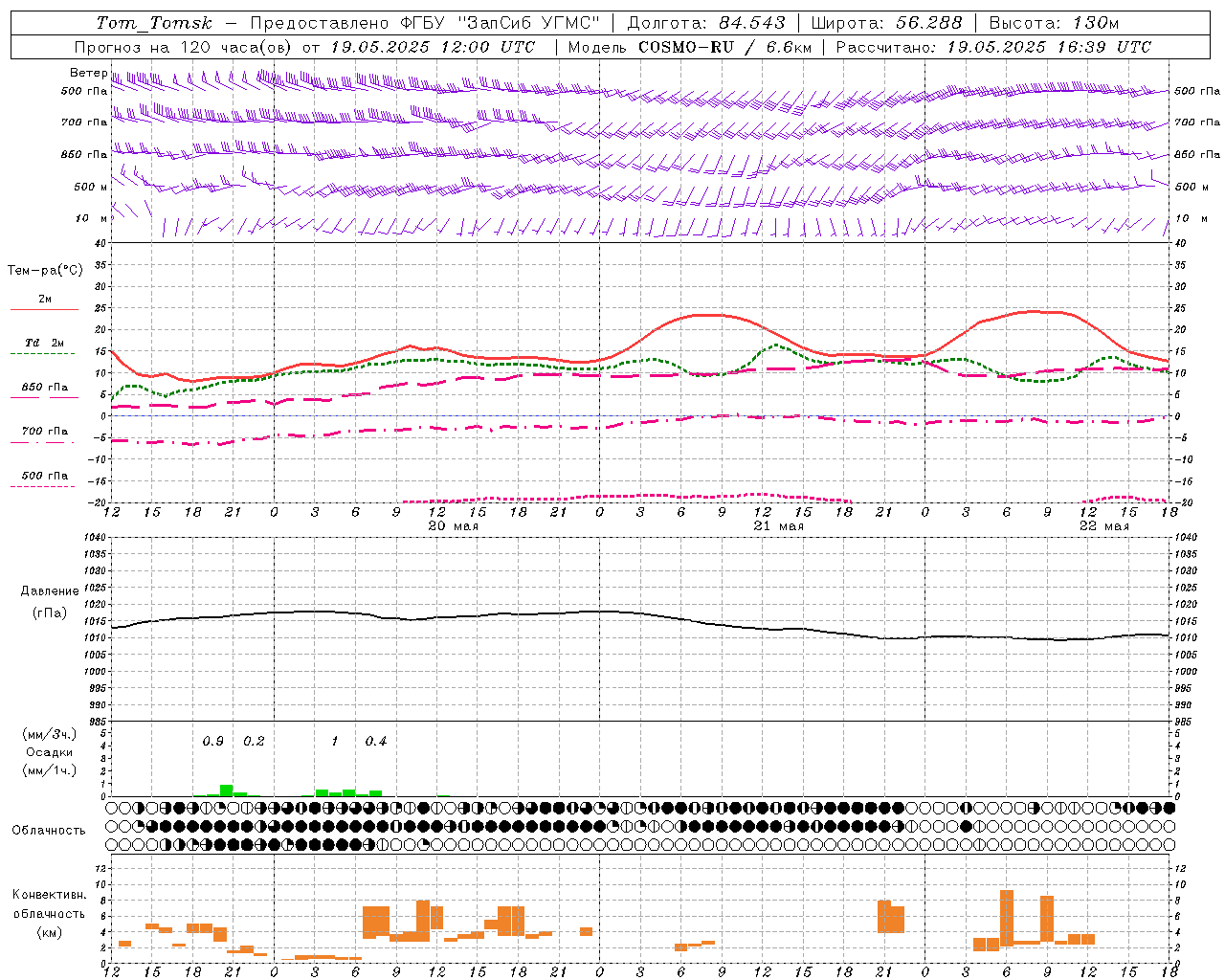Click the tallest green precipitation bar
This screenshot has height=980, width=1225.
click(x=227, y=791)
